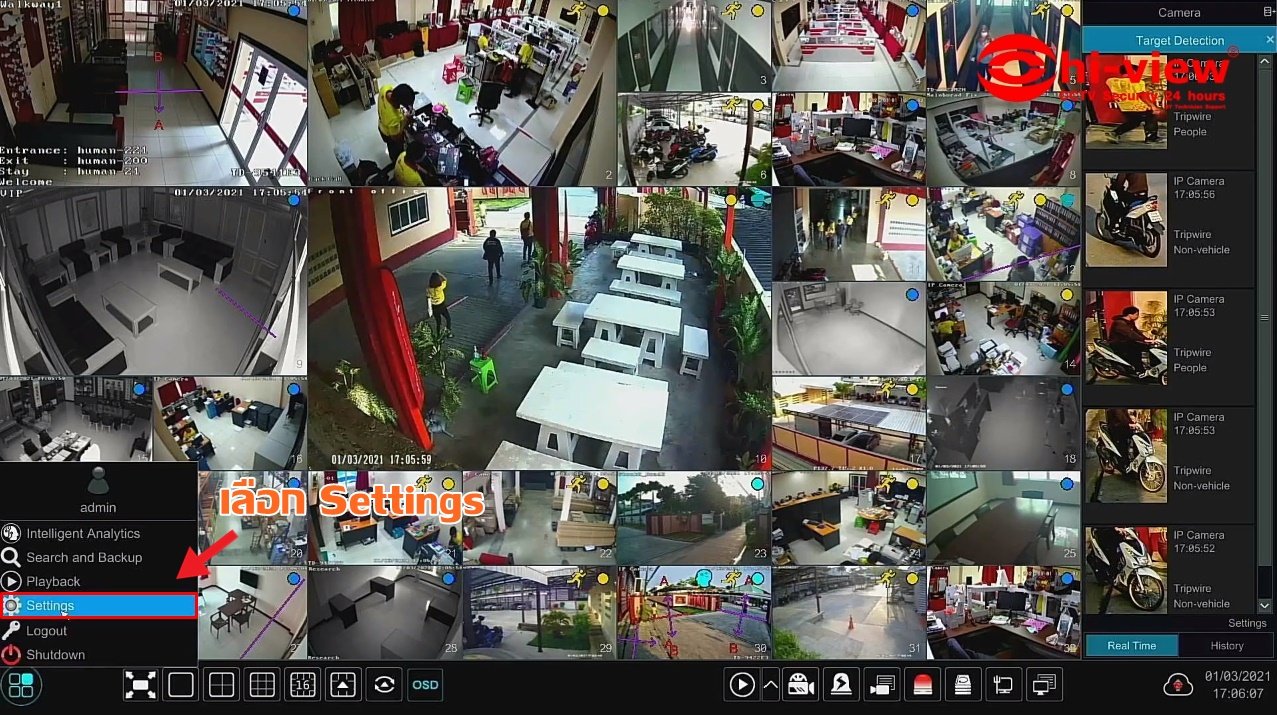
Task: Click the manual record camera icon
Action: tap(801, 684)
